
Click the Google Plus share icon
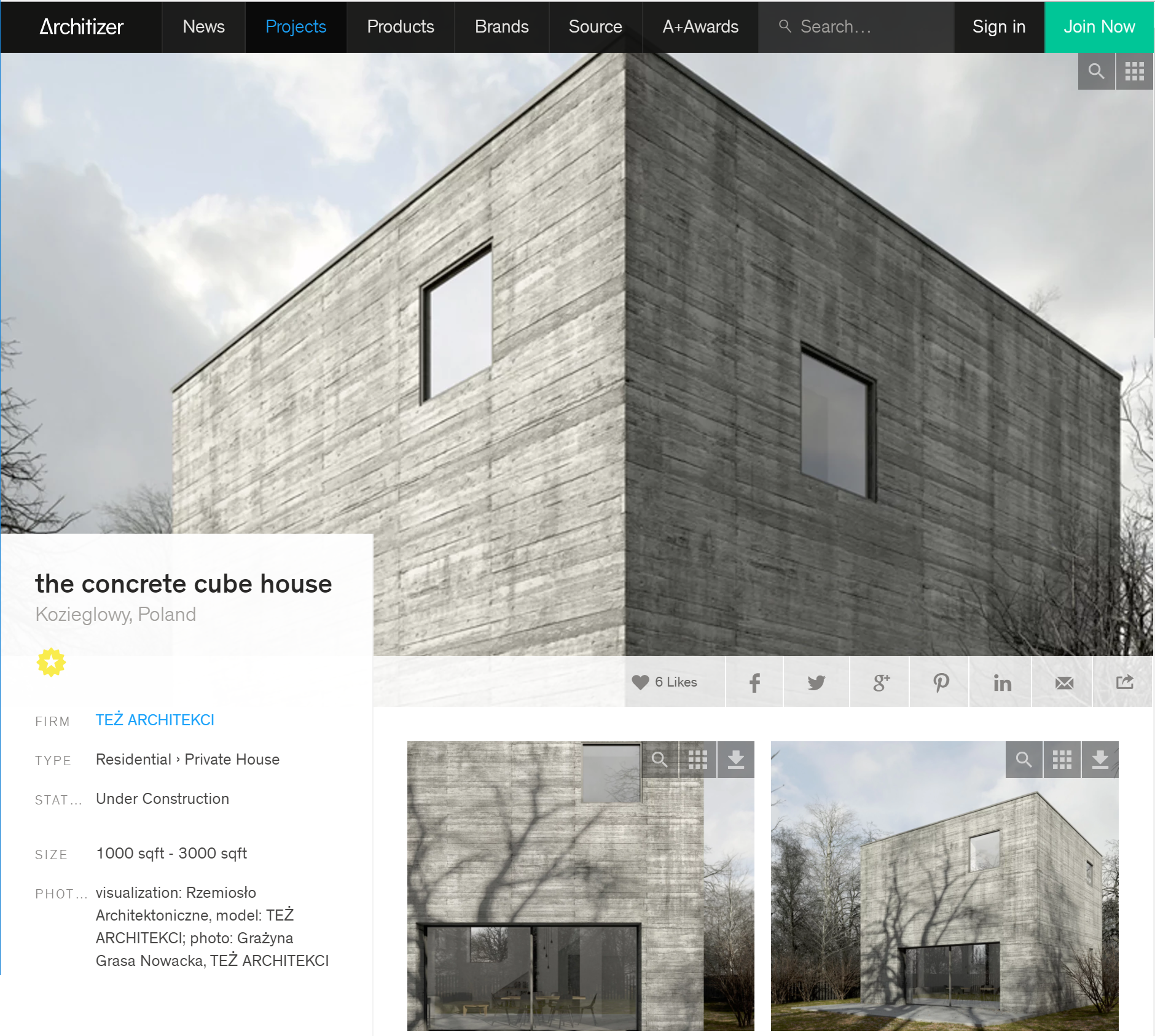[x=880, y=682]
